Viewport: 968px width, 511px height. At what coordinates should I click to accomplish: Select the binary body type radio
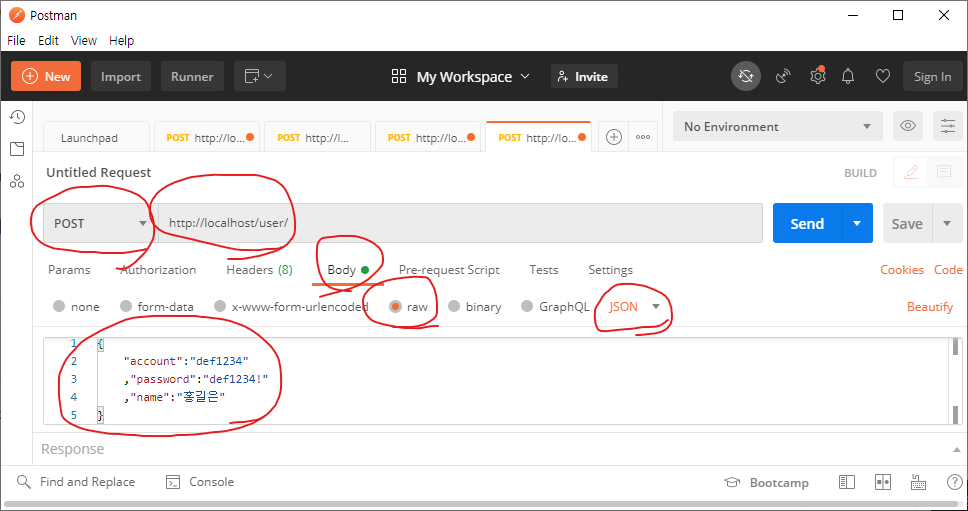[x=454, y=306]
